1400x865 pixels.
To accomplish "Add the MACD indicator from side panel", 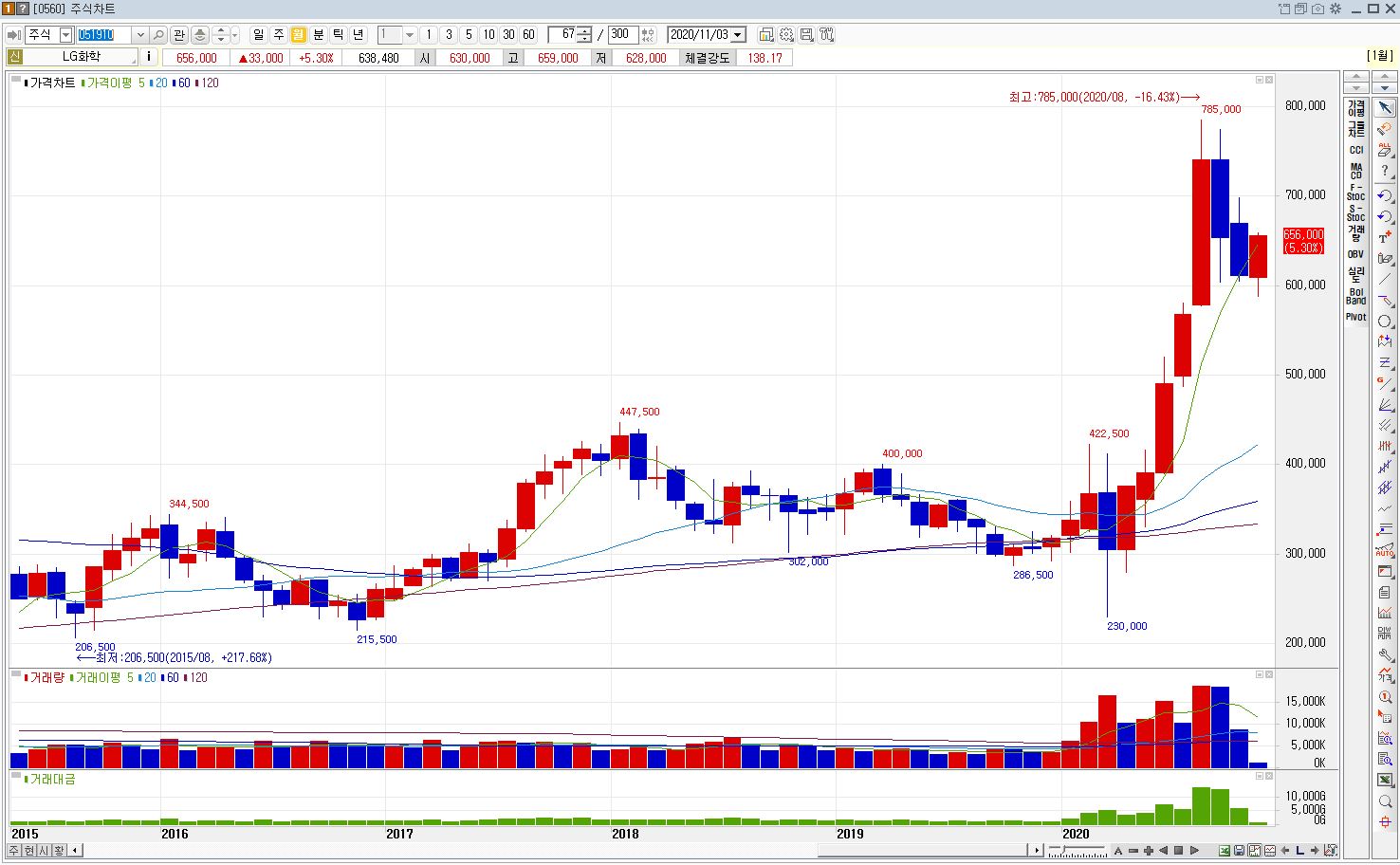I will click(x=1356, y=171).
